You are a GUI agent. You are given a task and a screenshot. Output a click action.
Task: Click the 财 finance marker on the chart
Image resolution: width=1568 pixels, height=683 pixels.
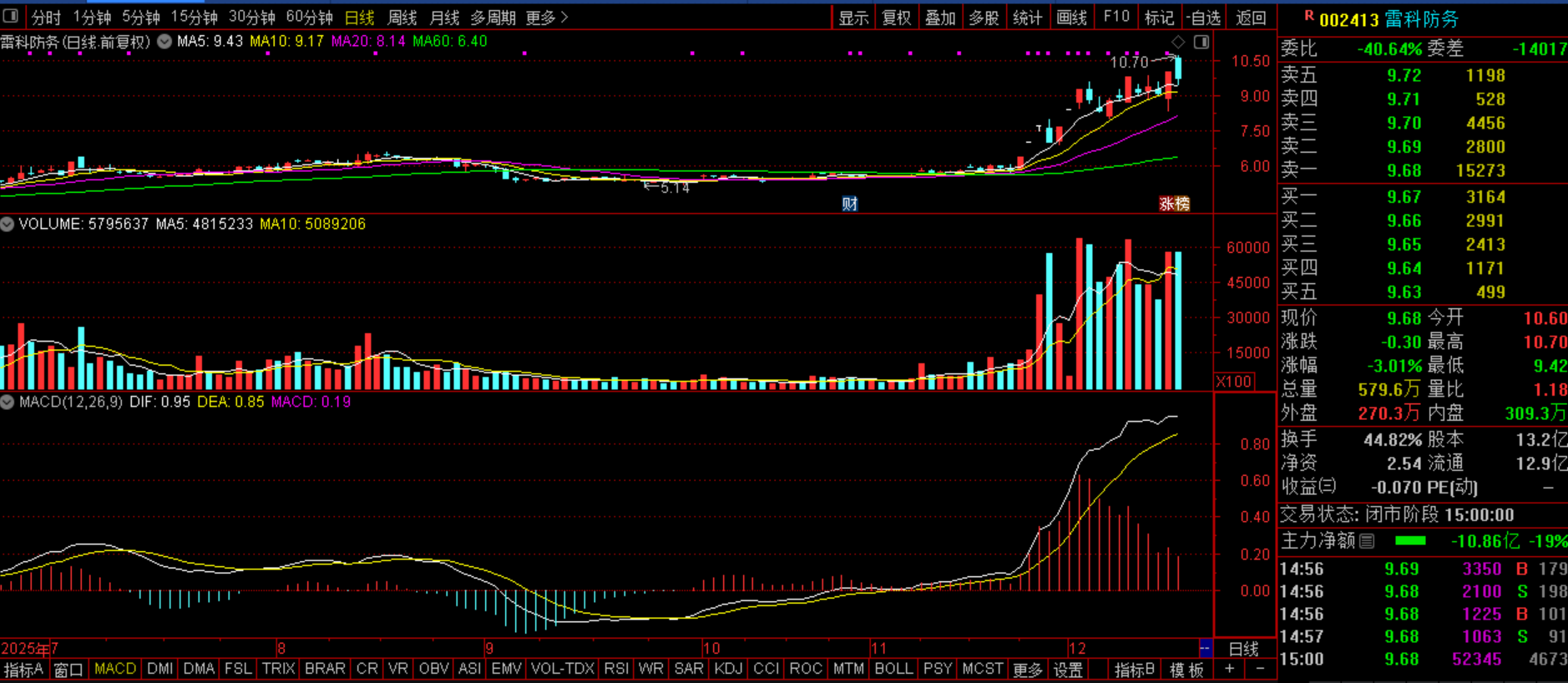click(x=849, y=204)
